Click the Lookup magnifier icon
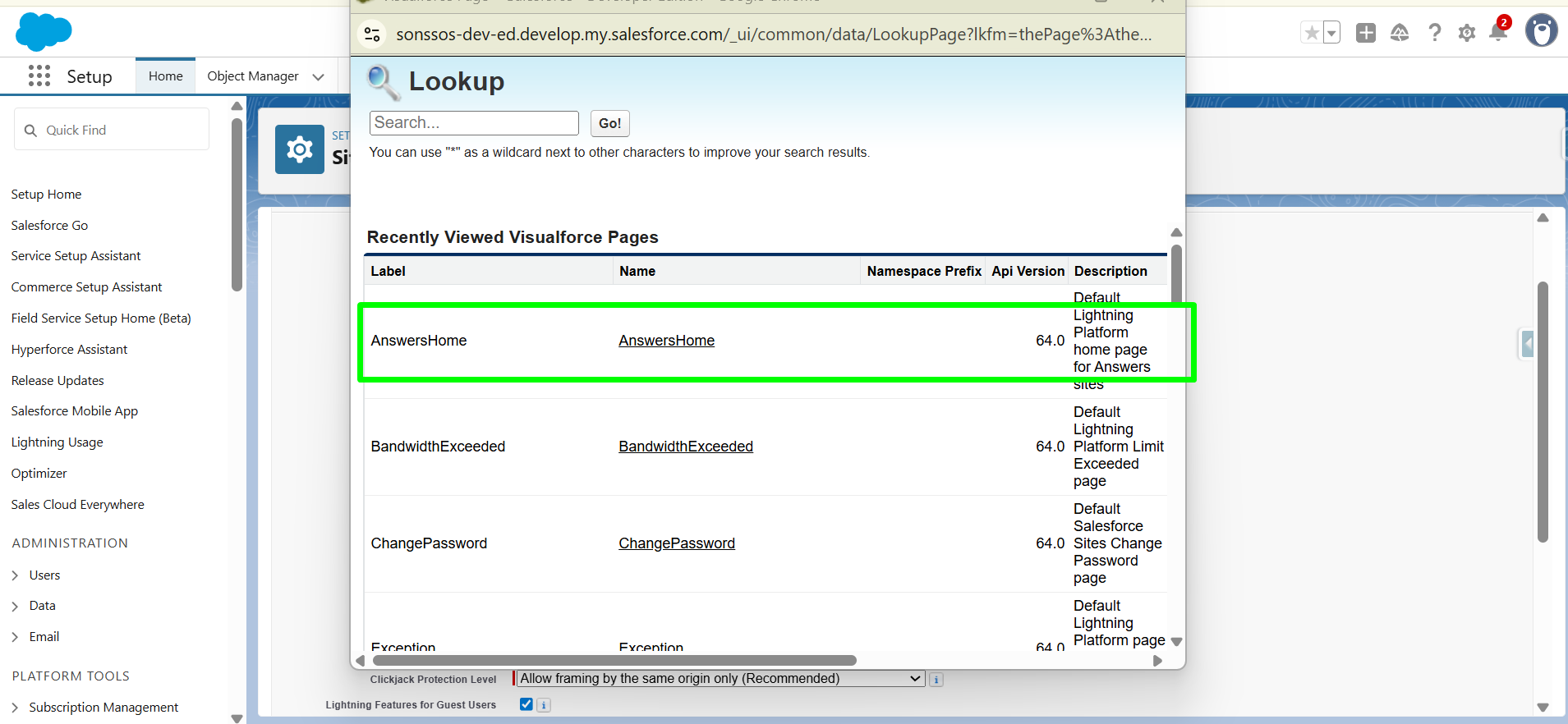 [384, 82]
